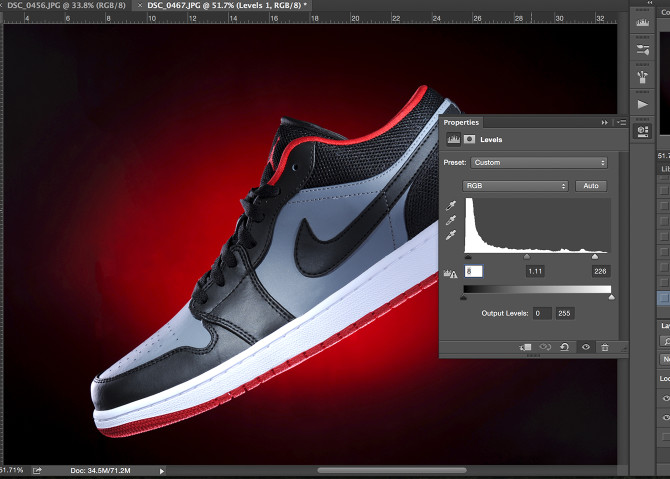Pick the gray point eyedropper
670x479 pixels.
pyautogui.click(x=451, y=220)
